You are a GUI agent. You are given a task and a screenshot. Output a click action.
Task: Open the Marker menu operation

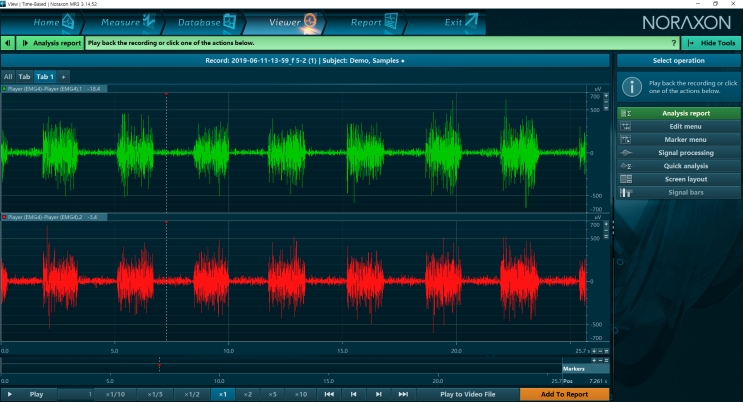coord(679,140)
